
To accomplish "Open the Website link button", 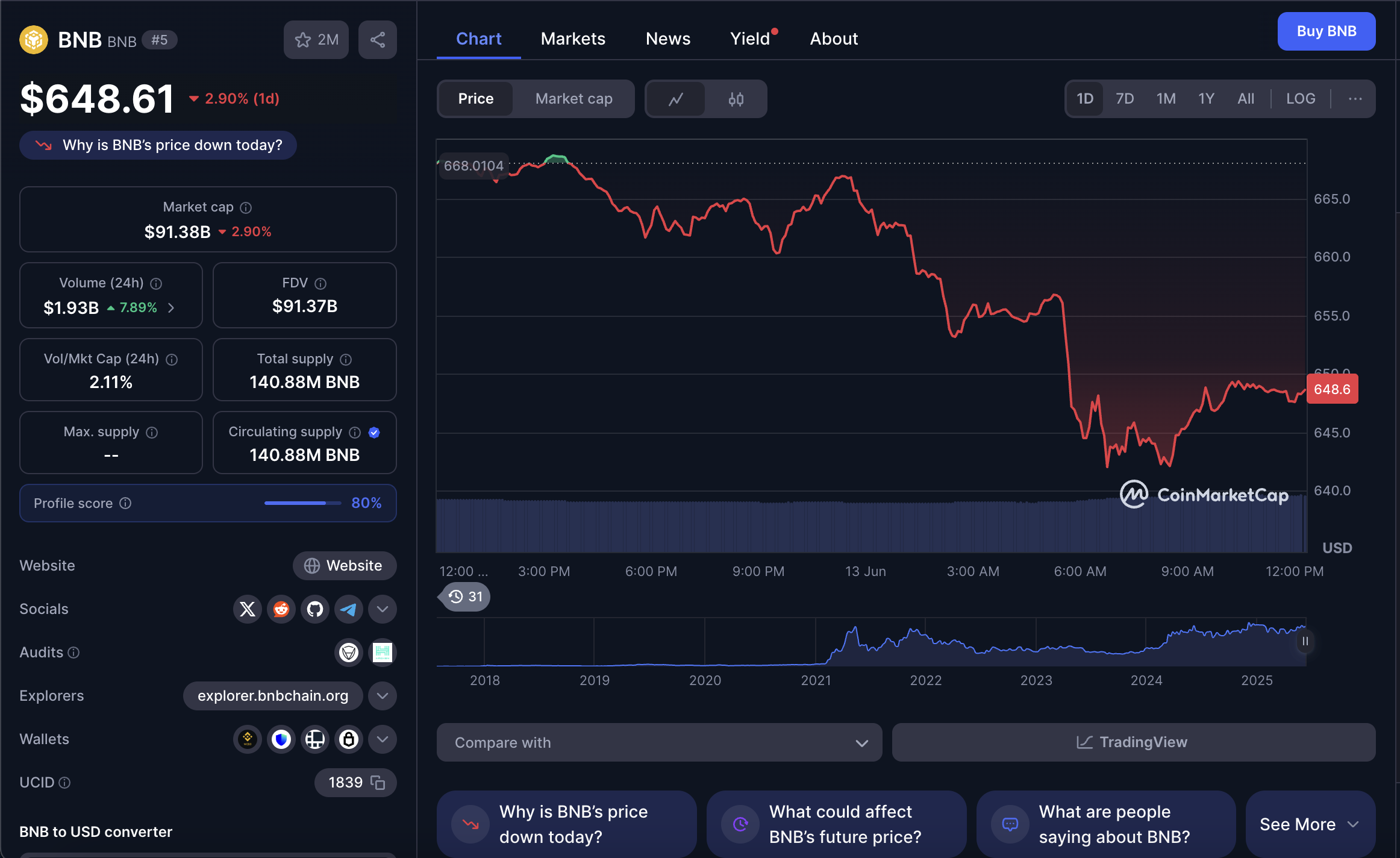I will [x=345, y=566].
